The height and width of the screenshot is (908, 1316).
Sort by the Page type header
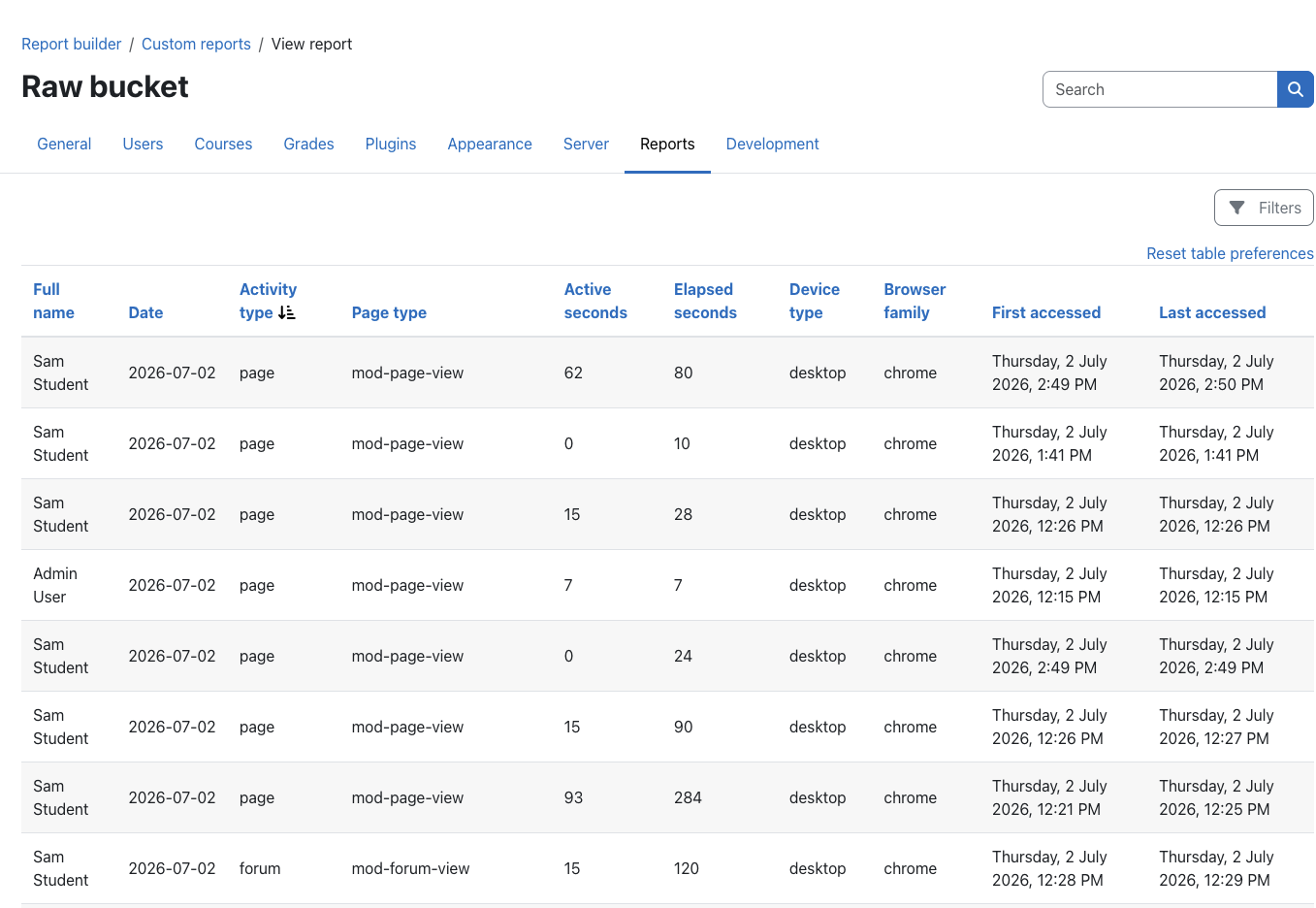389,312
